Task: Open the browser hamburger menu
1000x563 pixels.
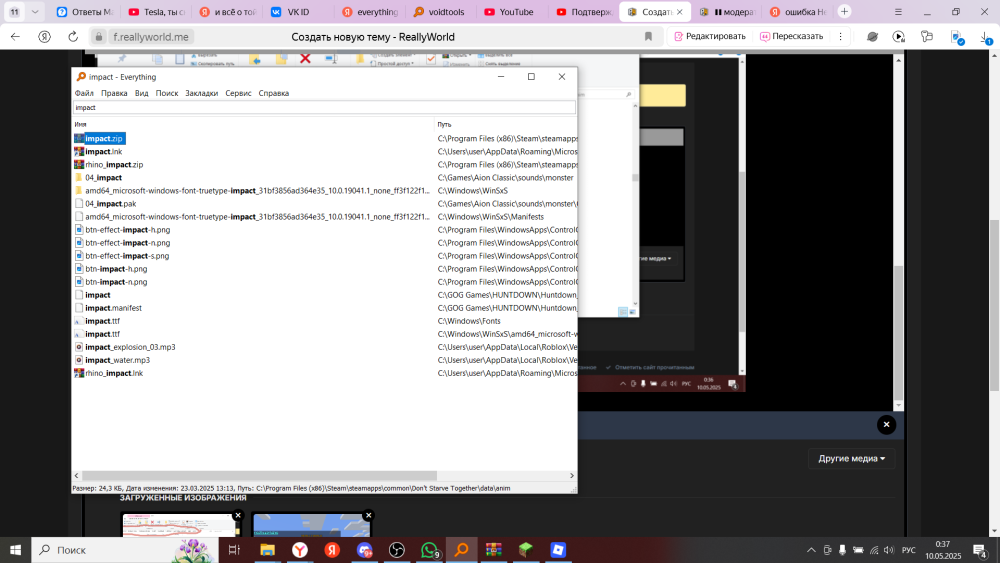Action: (x=898, y=11)
